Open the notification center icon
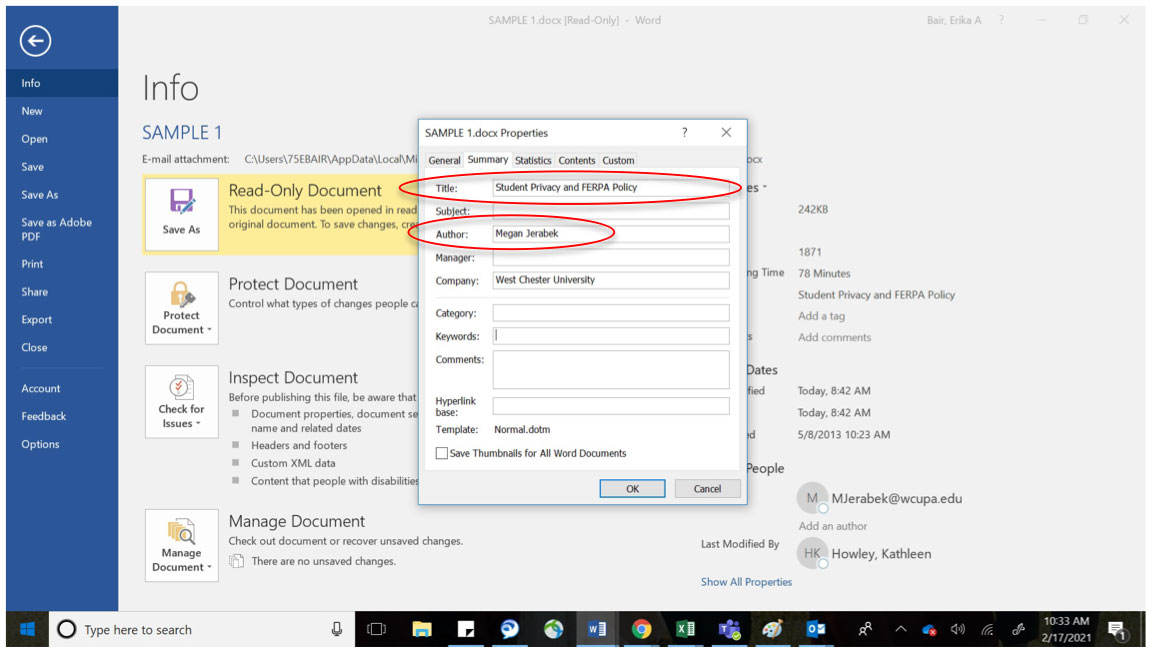Viewport: 1154px width, 655px height. coord(1117,630)
